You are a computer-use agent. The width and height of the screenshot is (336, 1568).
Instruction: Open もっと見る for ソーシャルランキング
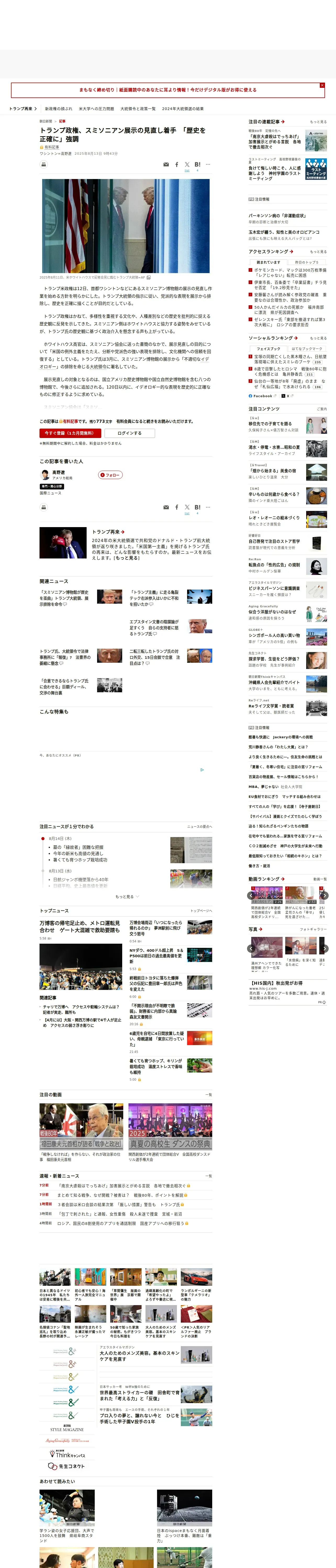point(318,338)
